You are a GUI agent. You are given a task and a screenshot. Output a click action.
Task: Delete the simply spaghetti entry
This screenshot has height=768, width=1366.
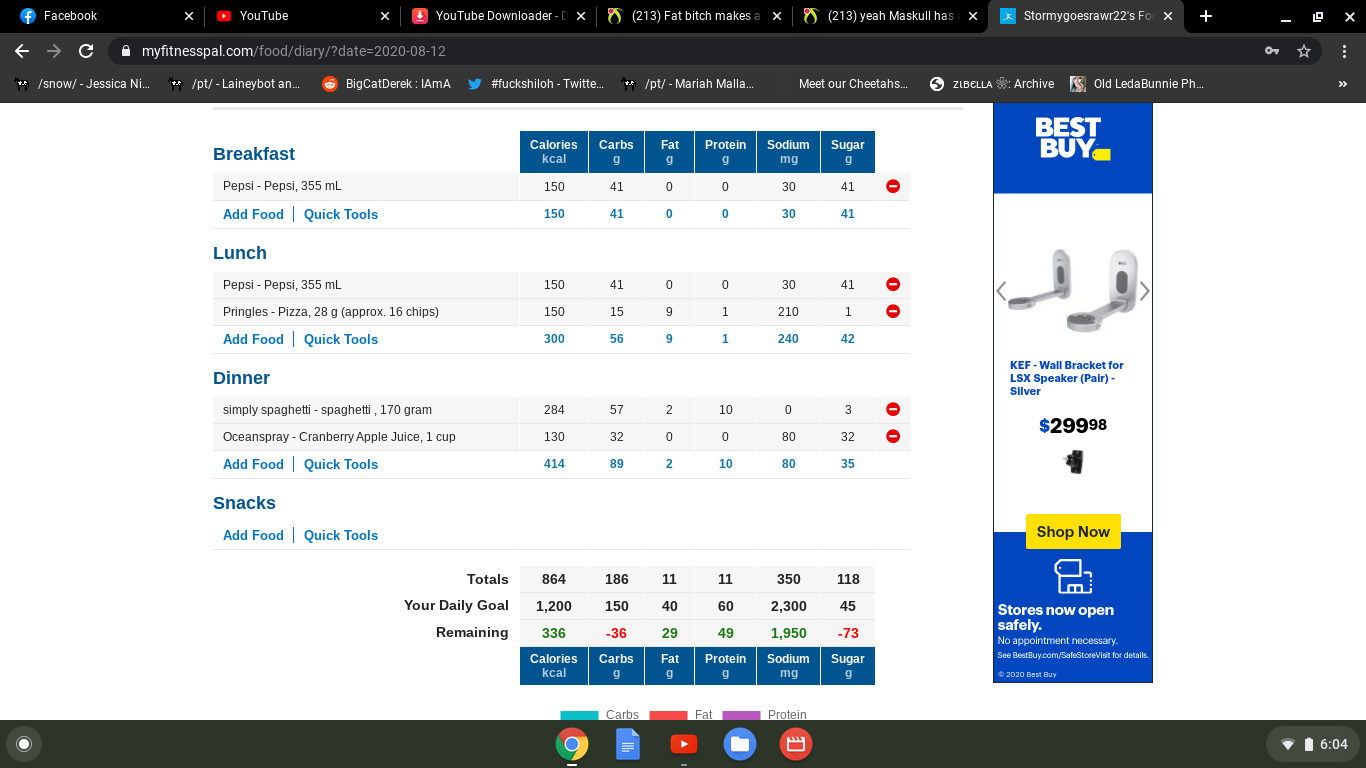[893, 409]
